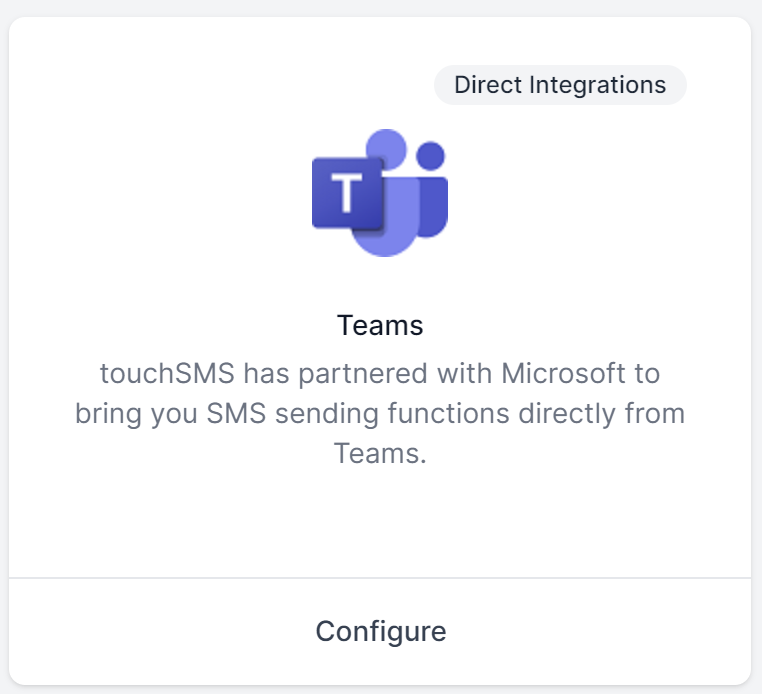Click the final 'Teams.' word in description
This screenshot has height=694, width=762.
pyautogui.click(x=380, y=453)
